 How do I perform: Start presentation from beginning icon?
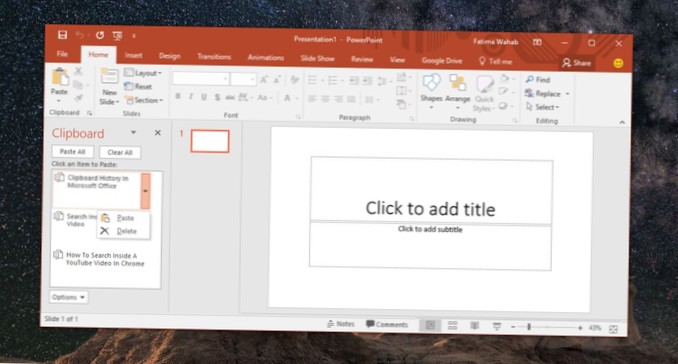pos(117,36)
